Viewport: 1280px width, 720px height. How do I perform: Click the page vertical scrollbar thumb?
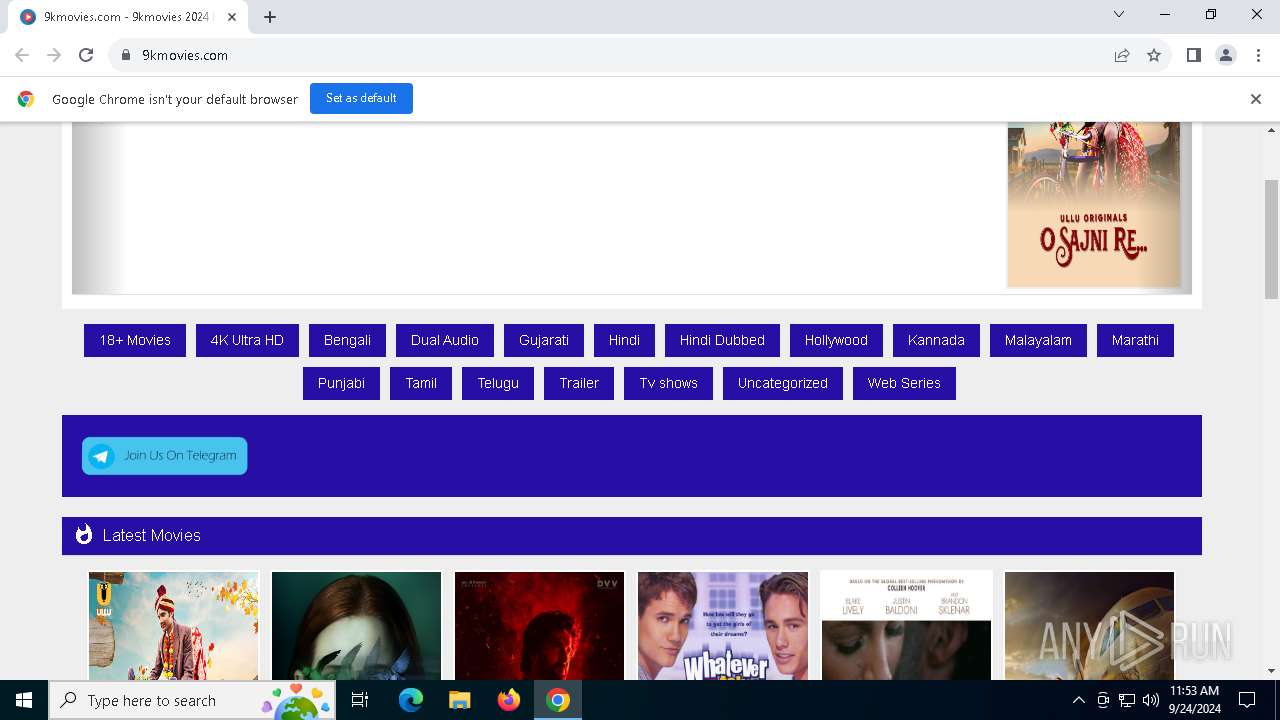pyautogui.click(x=1272, y=239)
